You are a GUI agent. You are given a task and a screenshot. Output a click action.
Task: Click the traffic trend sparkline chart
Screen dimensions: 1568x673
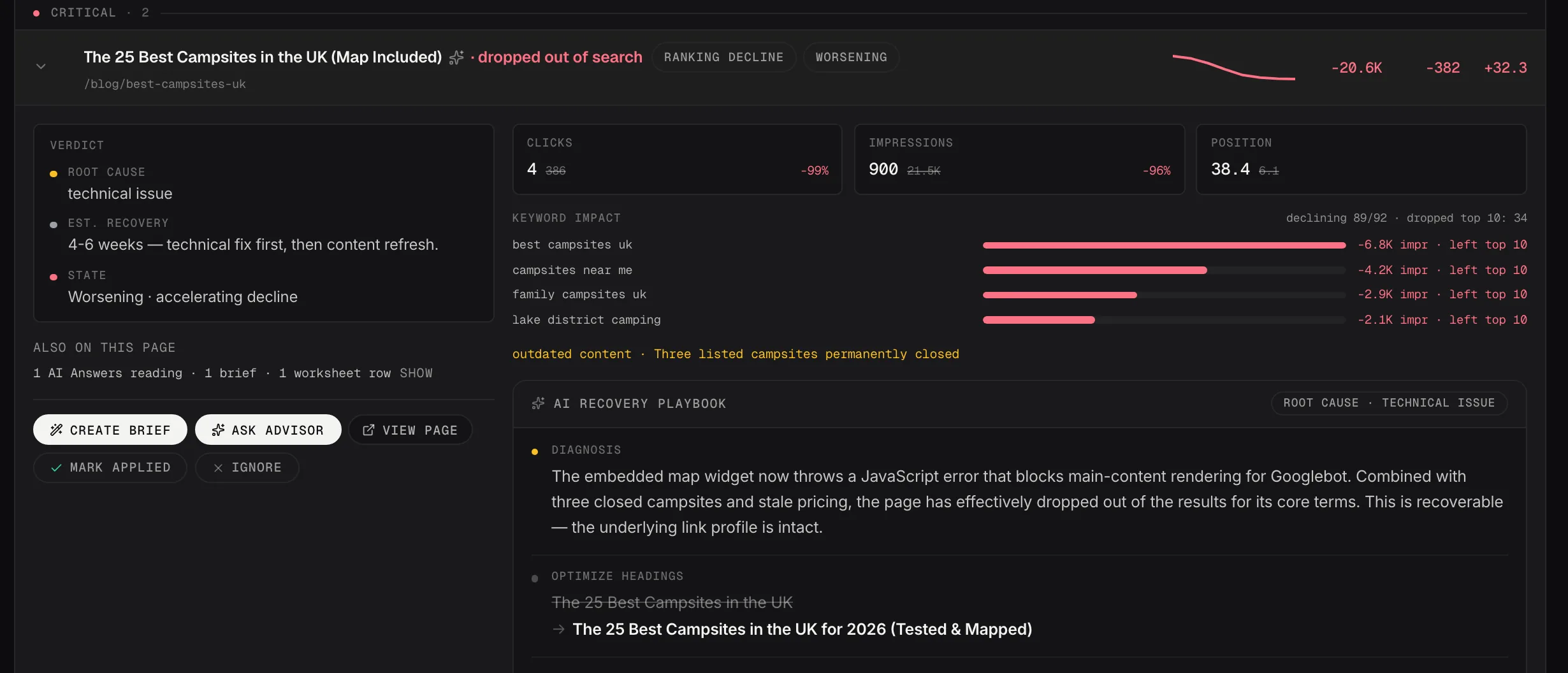(1234, 68)
